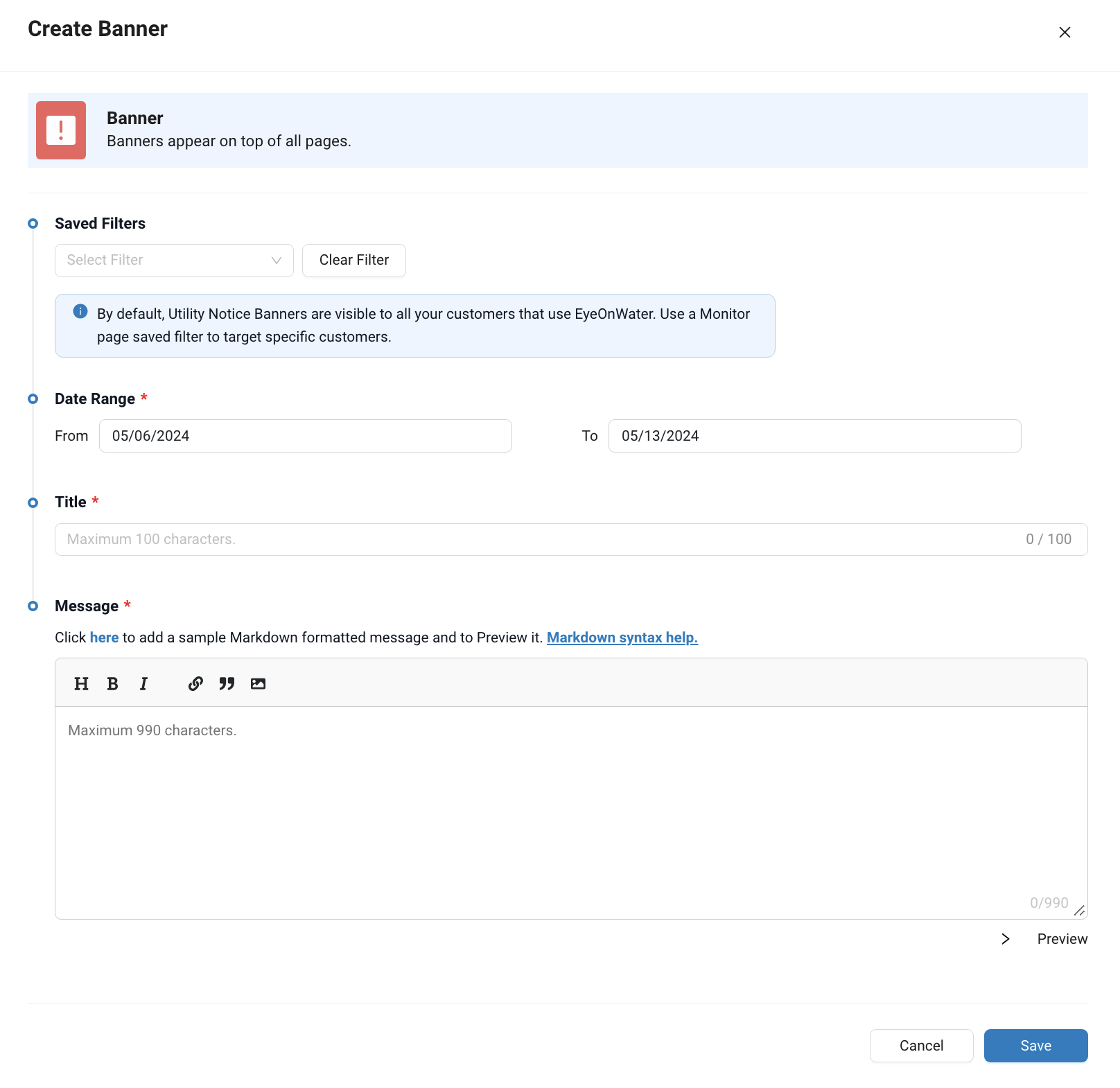Insert an image via the toolbar icon
The width and height of the screenshot is (1120, 1088).
[258, 684]
